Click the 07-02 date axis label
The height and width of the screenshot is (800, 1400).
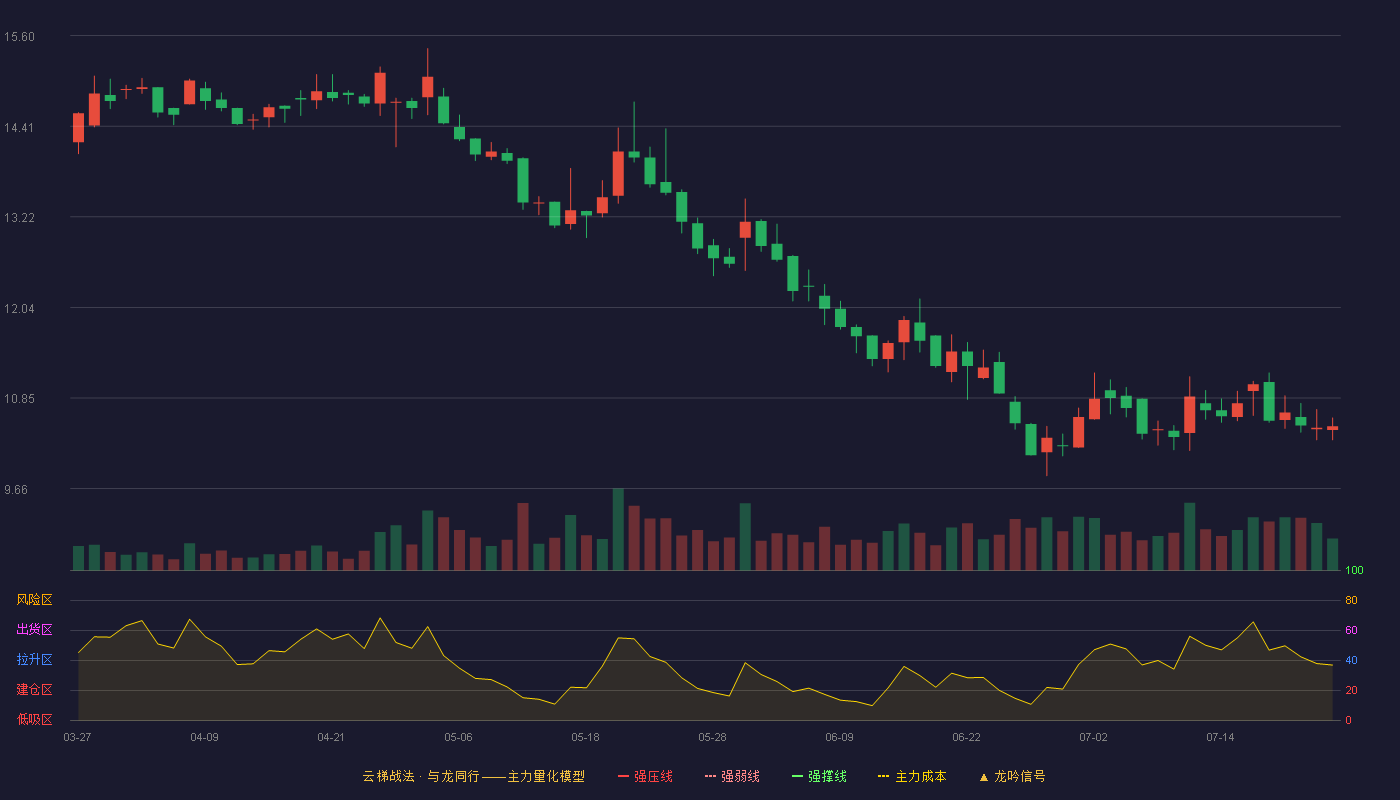[x=1093, y=737]
